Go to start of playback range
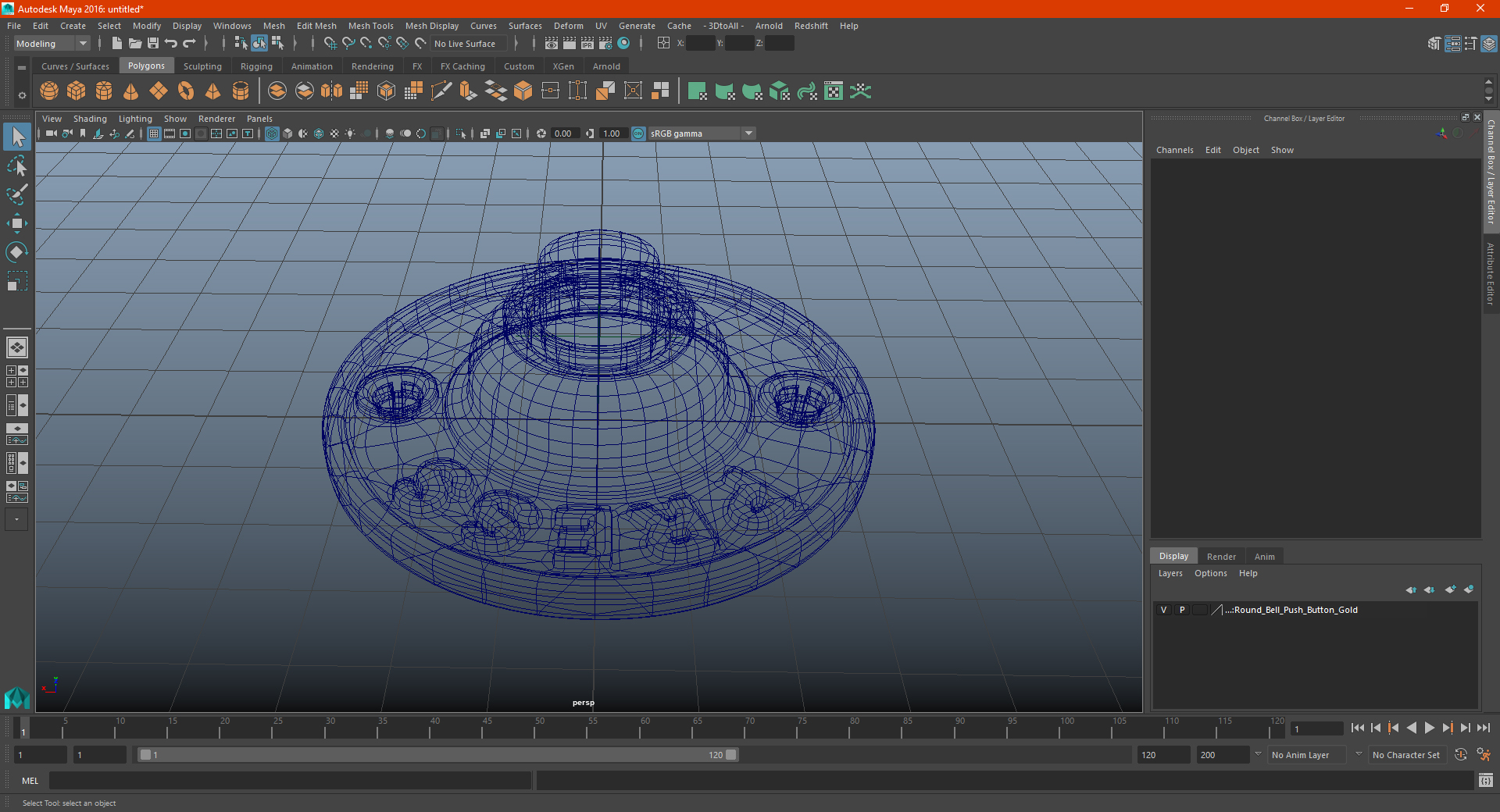 1357,728
